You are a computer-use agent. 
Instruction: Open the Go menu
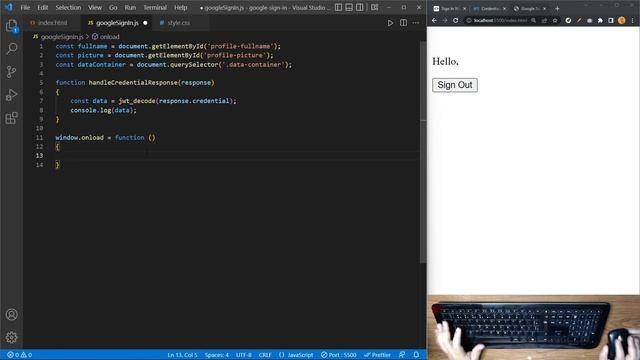click(x=113, y=7)
